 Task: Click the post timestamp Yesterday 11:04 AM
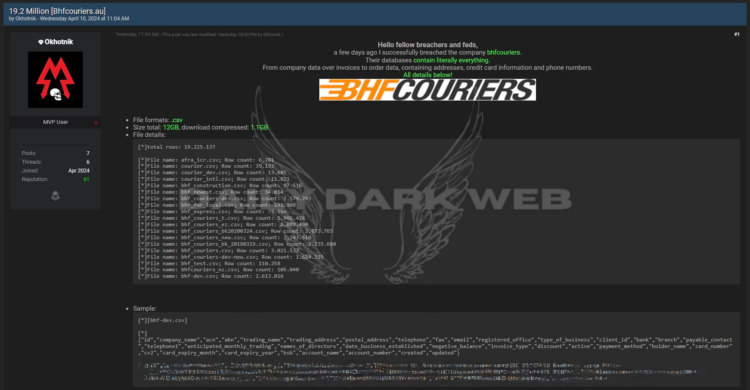[137, 34]
